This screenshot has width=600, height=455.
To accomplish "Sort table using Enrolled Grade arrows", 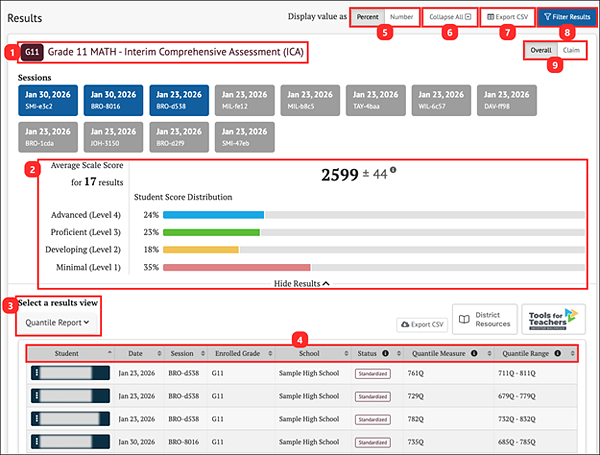I will [270, 353].
